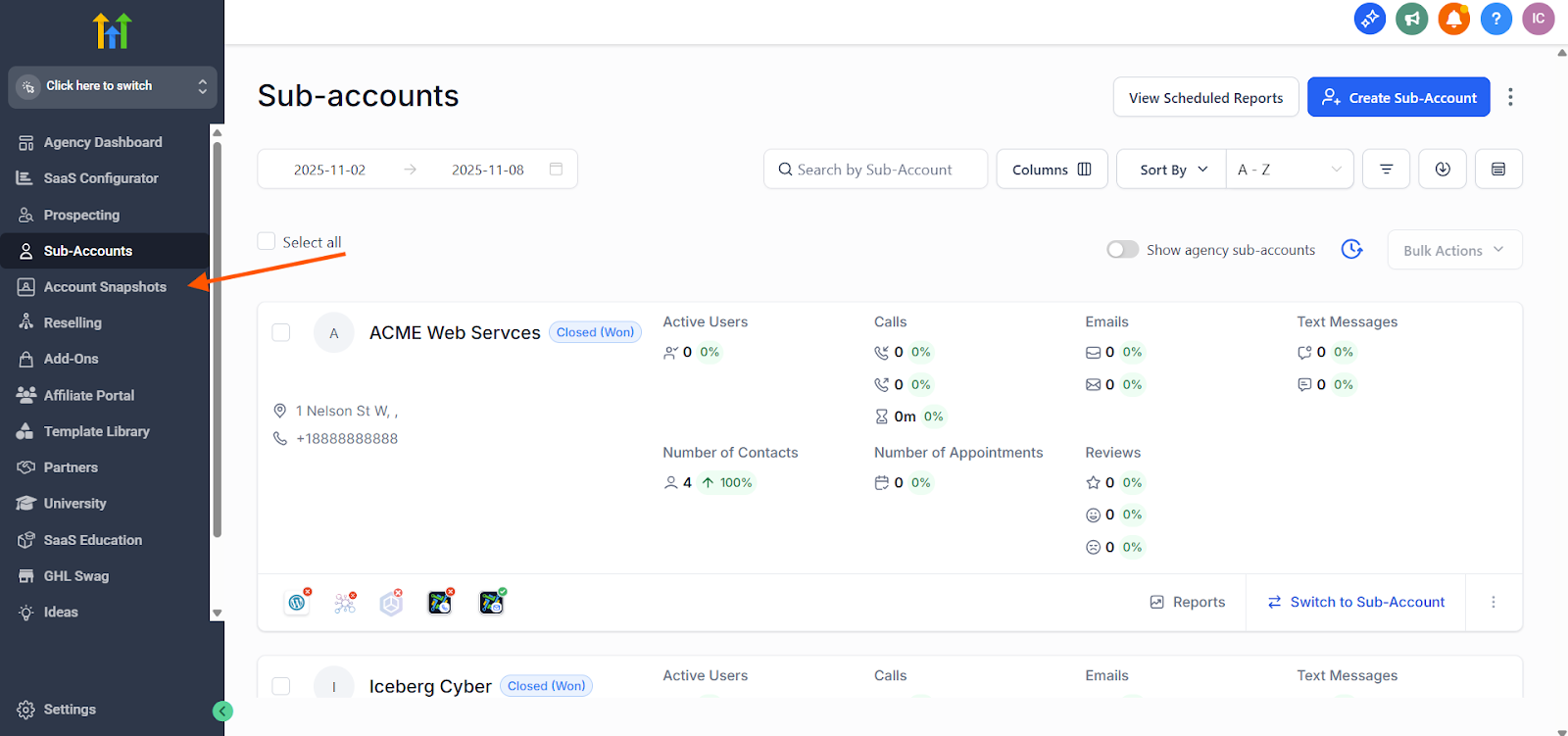The image size is (1568, 736).
Task: Click the sidebar scrollbar down arrow
Action: [x=218, y=613]
